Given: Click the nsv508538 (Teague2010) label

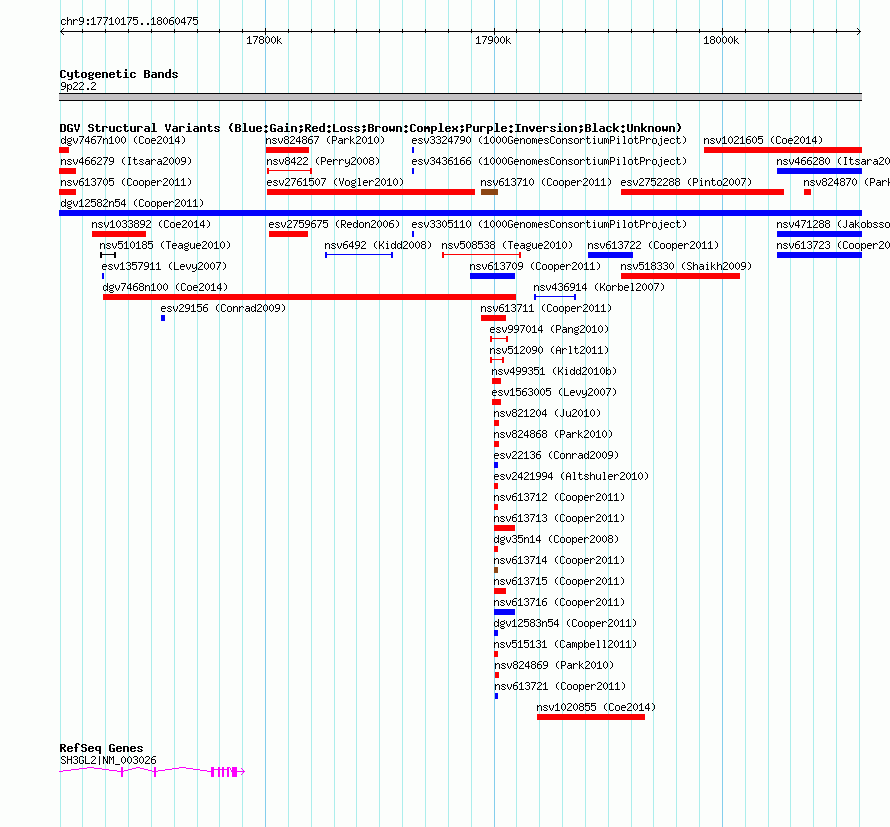Looking at the screenshot, I should coord(507,245).
